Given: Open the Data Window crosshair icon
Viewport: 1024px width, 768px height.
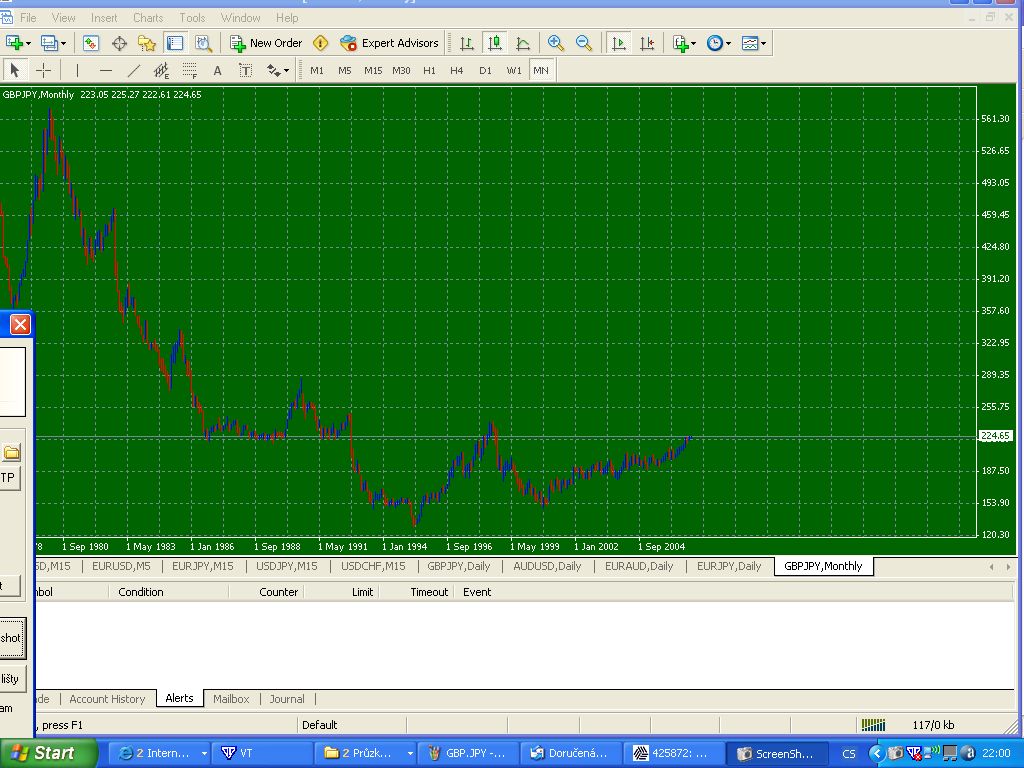Looking at the screenshot, I should pyautogui.click(x=119, y=43).
